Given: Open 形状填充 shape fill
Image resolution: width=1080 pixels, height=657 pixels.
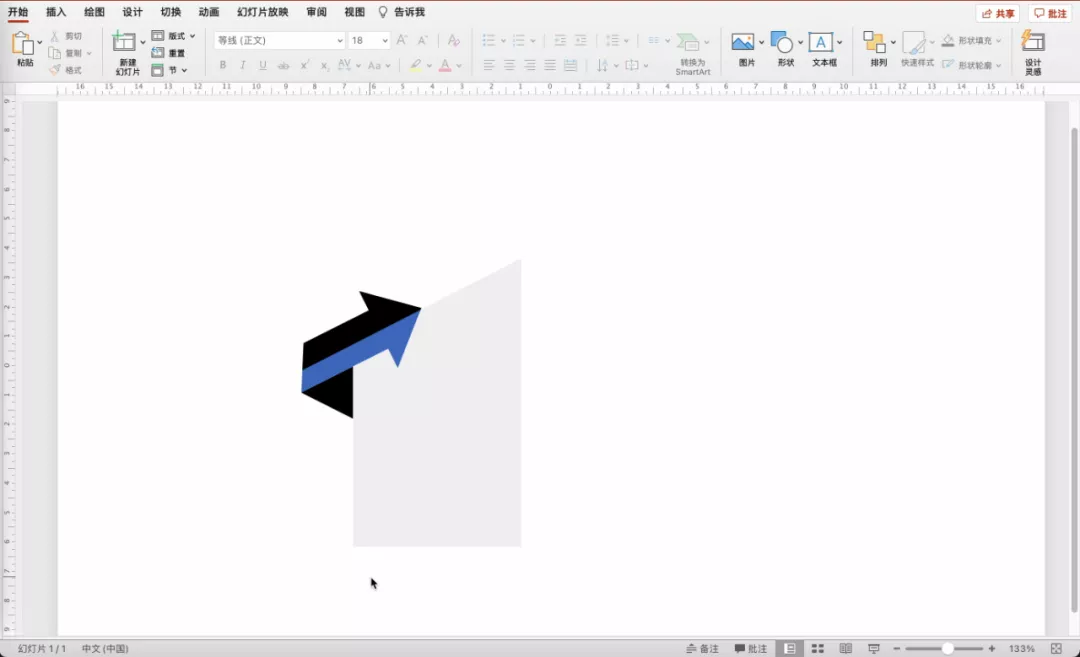Looking at the screenshot, I should click(971, 41).
